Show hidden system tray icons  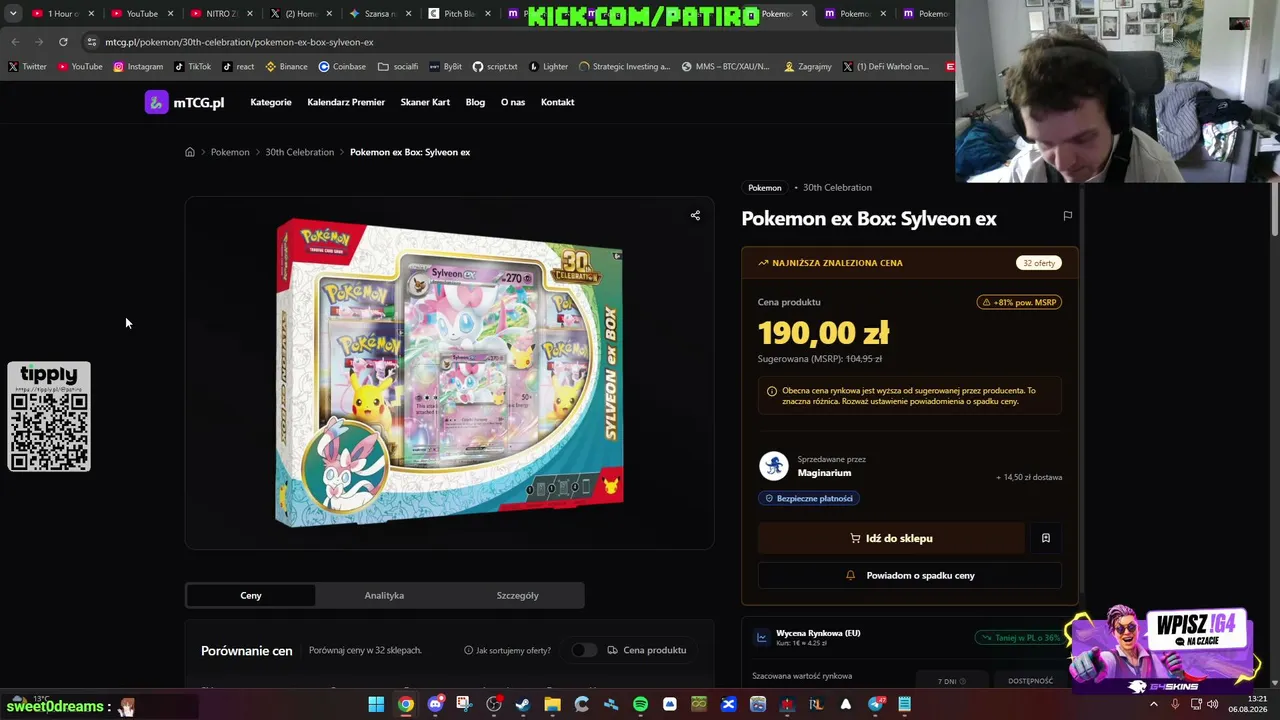tap(1153, 705)
